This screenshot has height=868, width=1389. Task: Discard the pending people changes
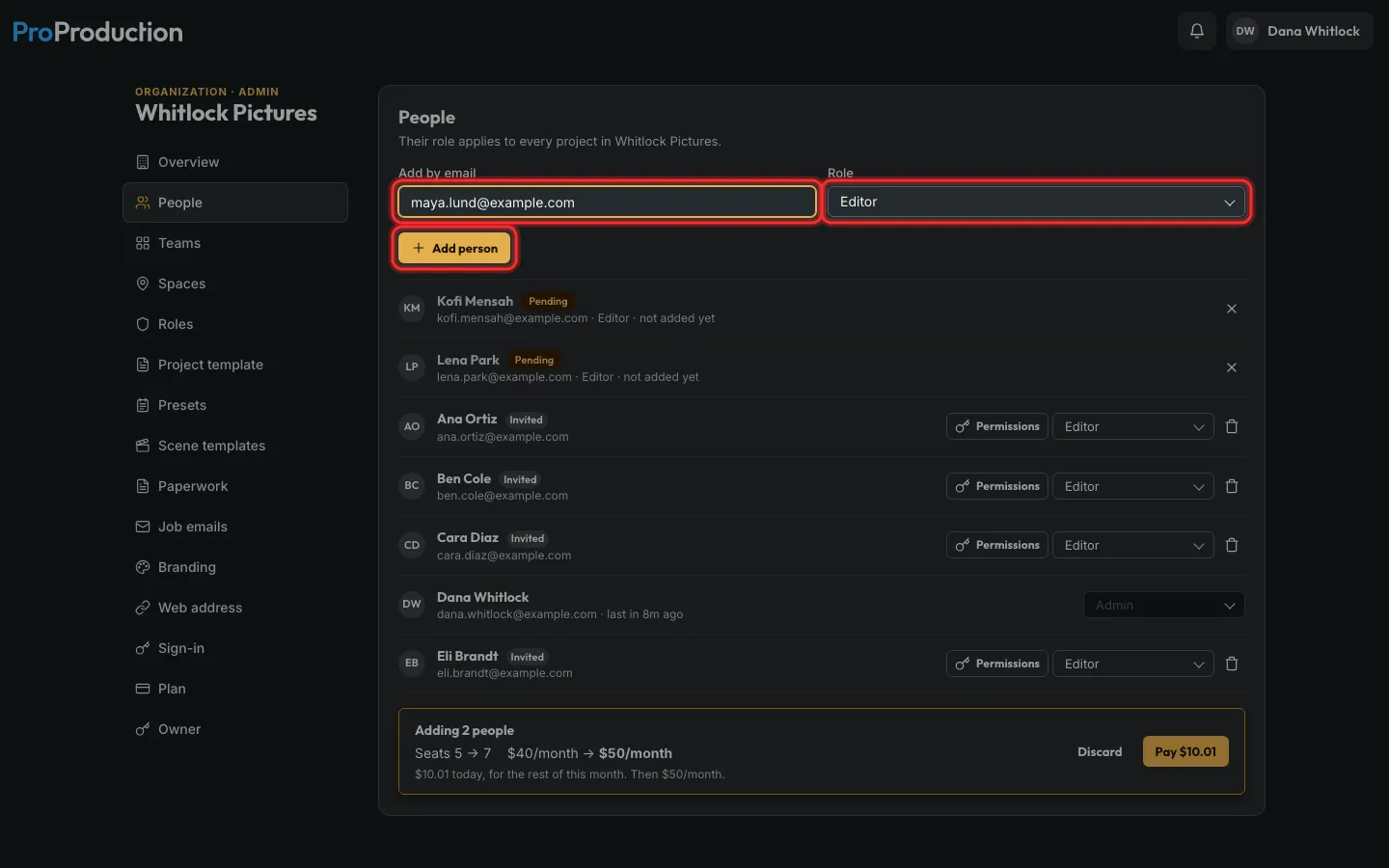1100,751
